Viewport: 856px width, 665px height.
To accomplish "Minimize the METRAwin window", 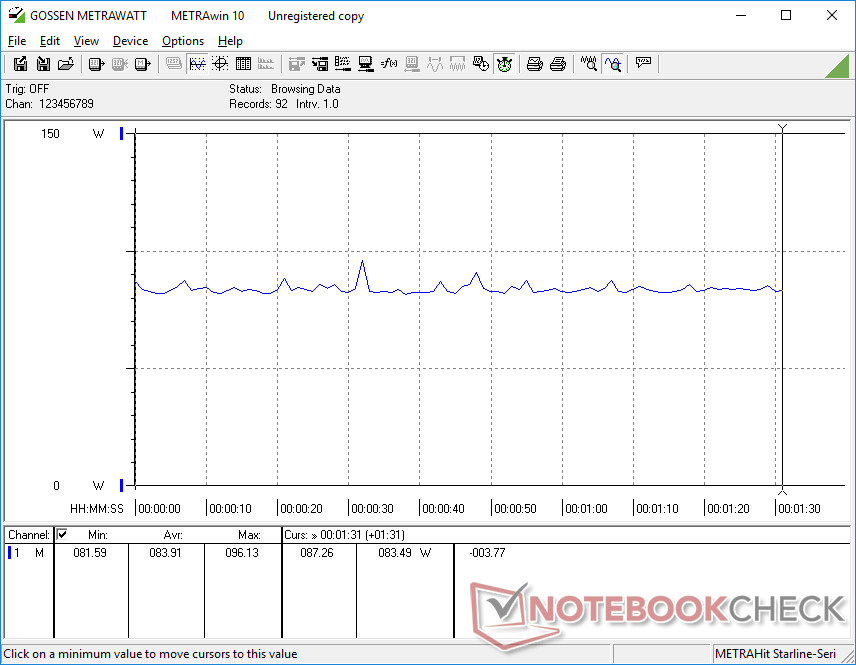I will click(741, 15).
